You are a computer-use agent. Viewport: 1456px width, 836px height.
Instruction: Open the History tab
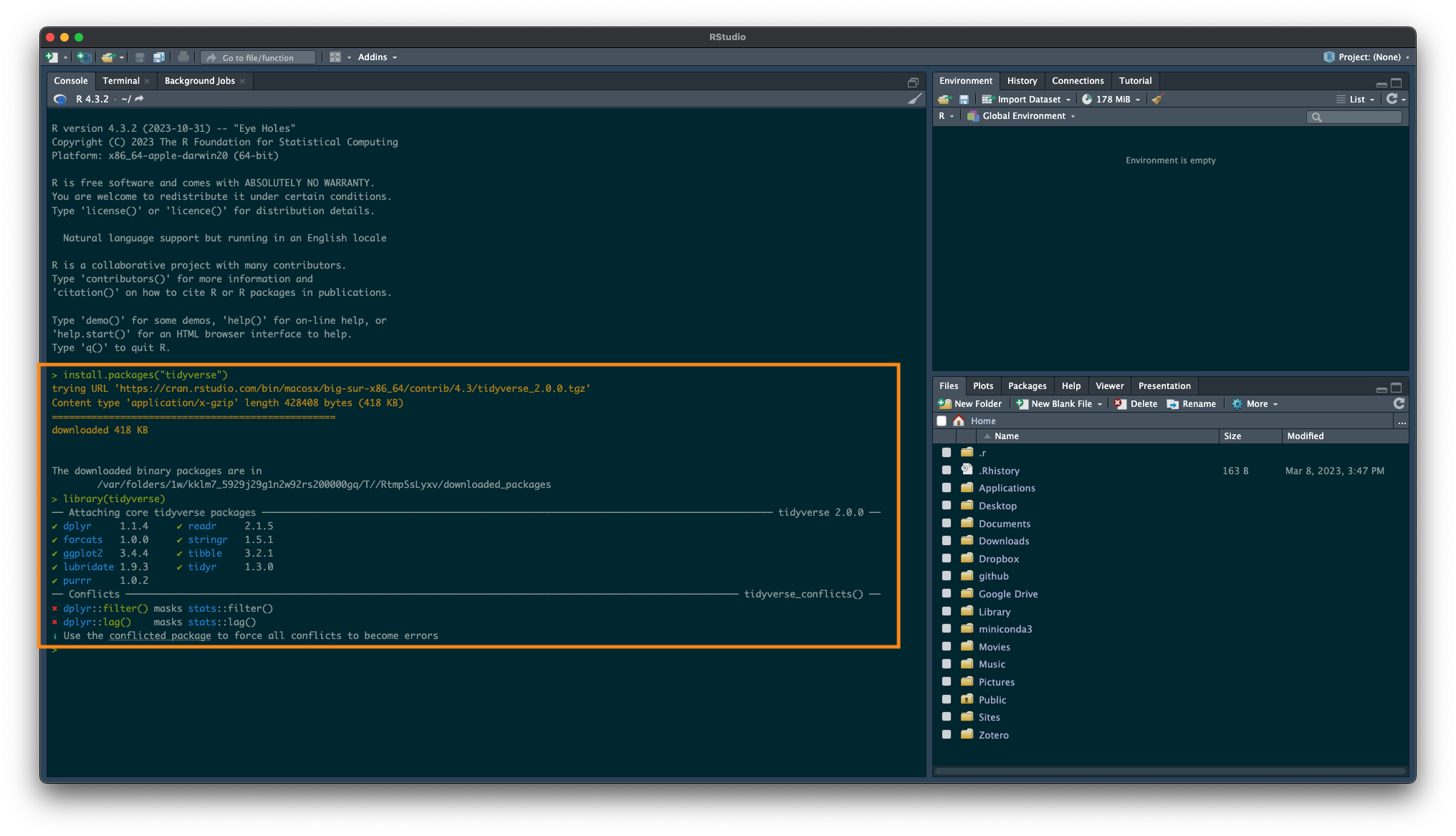coord(1022,81)
